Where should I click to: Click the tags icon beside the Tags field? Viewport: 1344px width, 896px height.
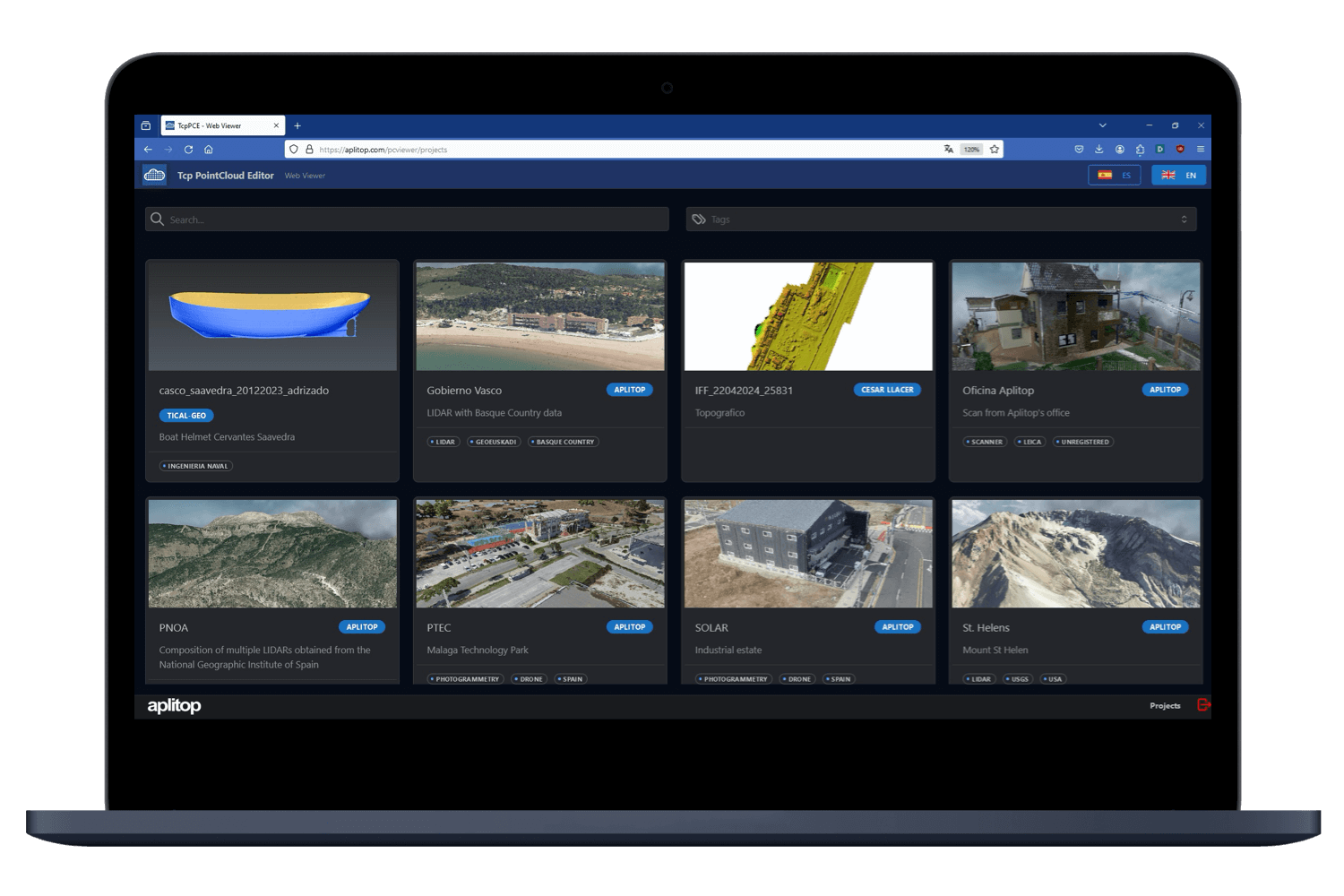pyautogui.click(x=699, y=219)
